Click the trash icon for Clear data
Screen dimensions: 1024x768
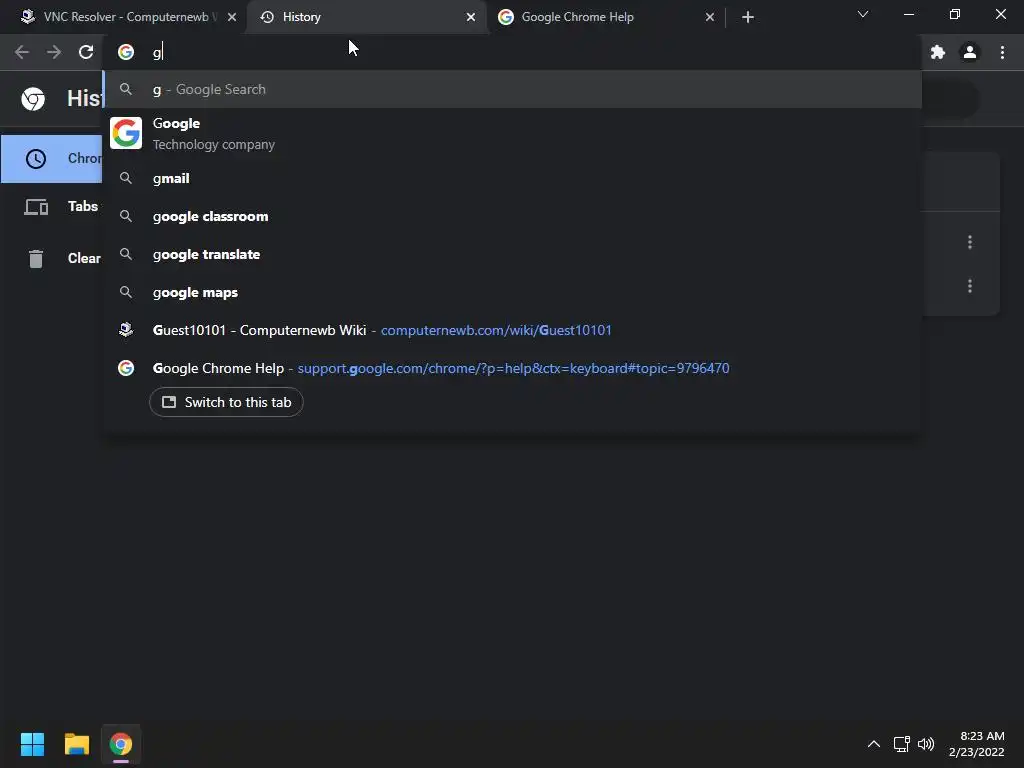point(36,259)
